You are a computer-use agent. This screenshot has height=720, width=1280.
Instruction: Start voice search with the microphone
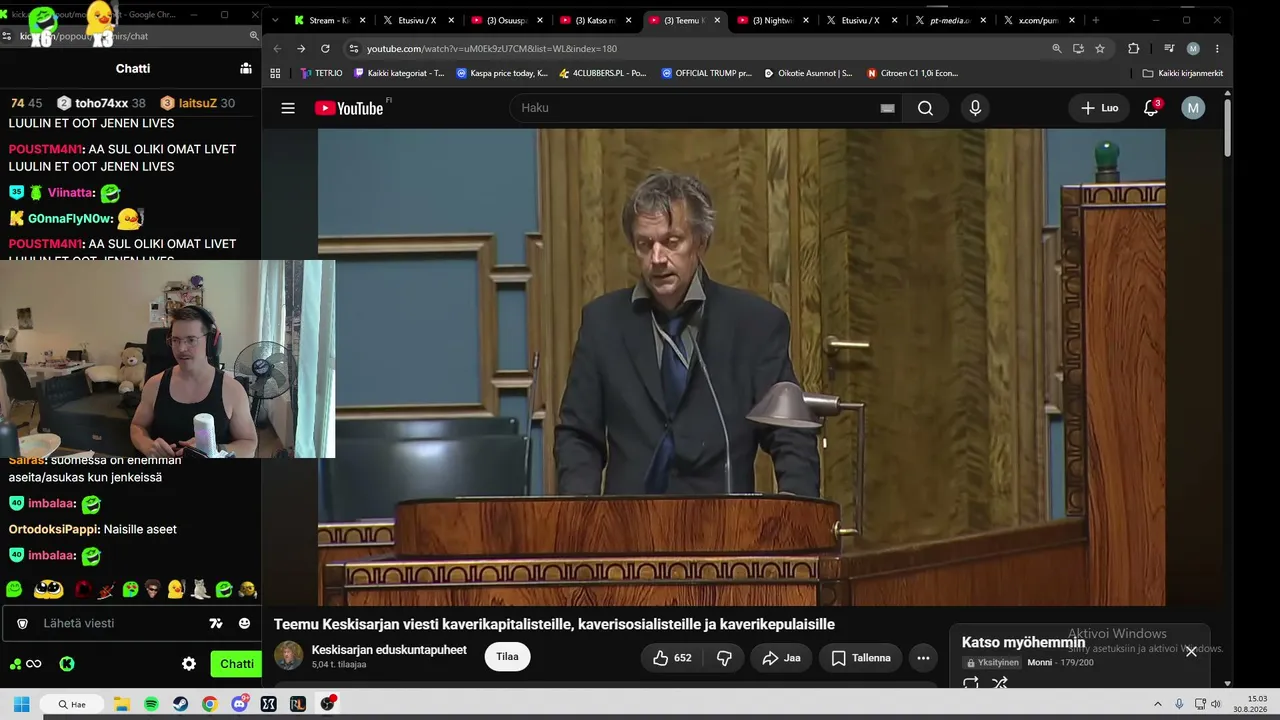pos(975,108)
